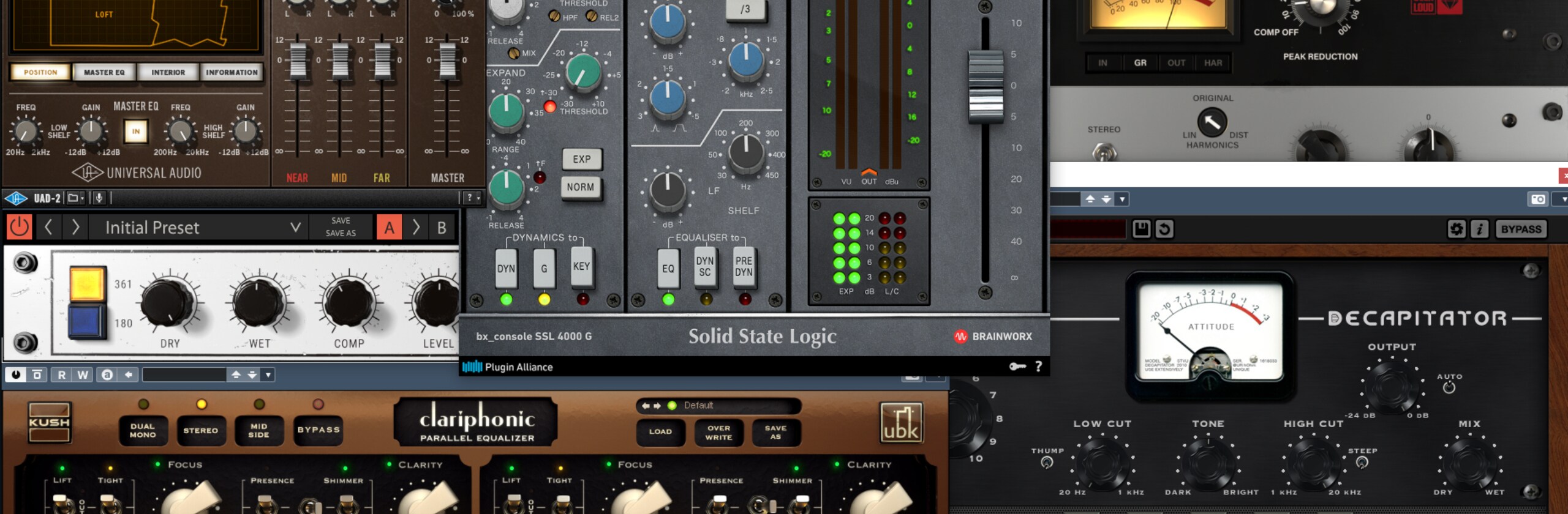Click the host bypass power icon above Clariphonic
The height and width of the screenshot is (514, 1568).
pos(16,374)
